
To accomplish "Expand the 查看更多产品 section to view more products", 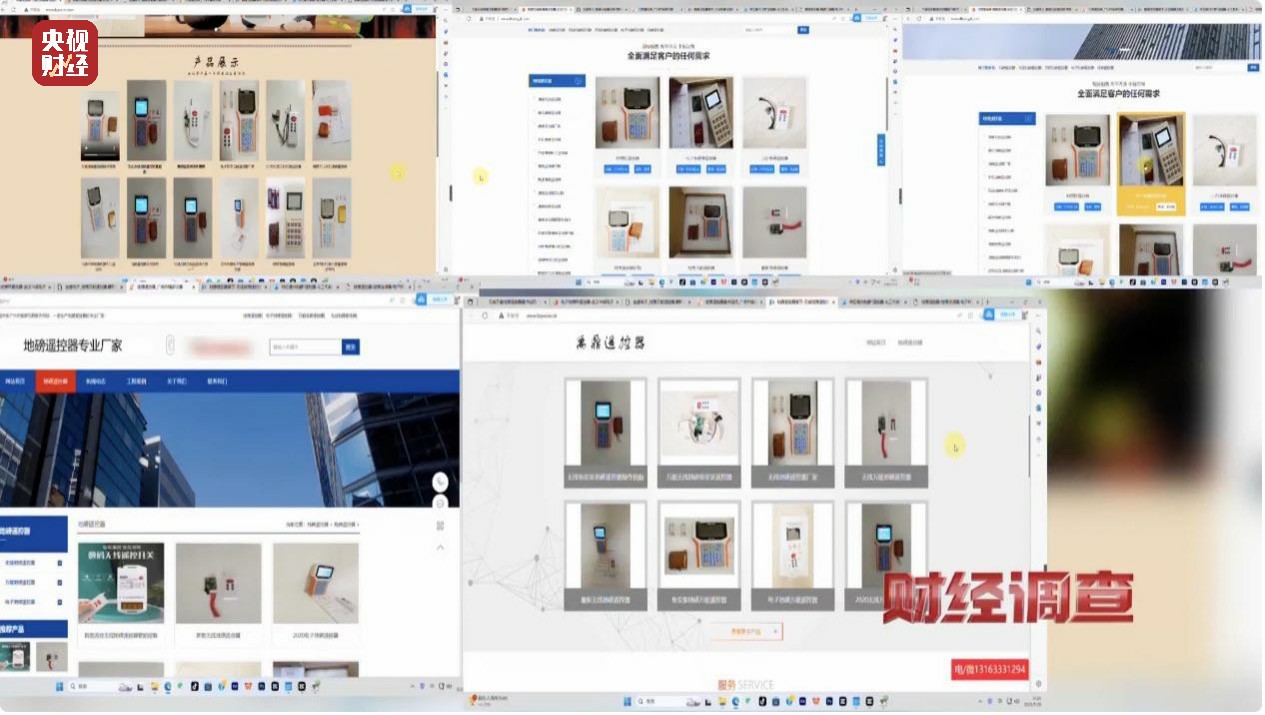I will (x=745, y=631).
